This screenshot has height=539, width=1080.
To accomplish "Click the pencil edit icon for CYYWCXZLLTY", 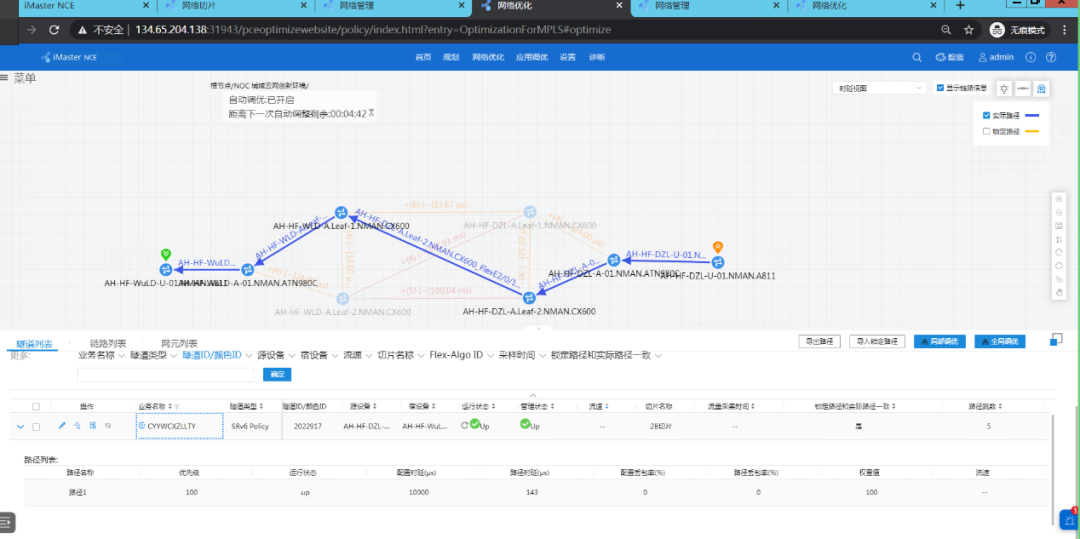I will click(62, 426).
